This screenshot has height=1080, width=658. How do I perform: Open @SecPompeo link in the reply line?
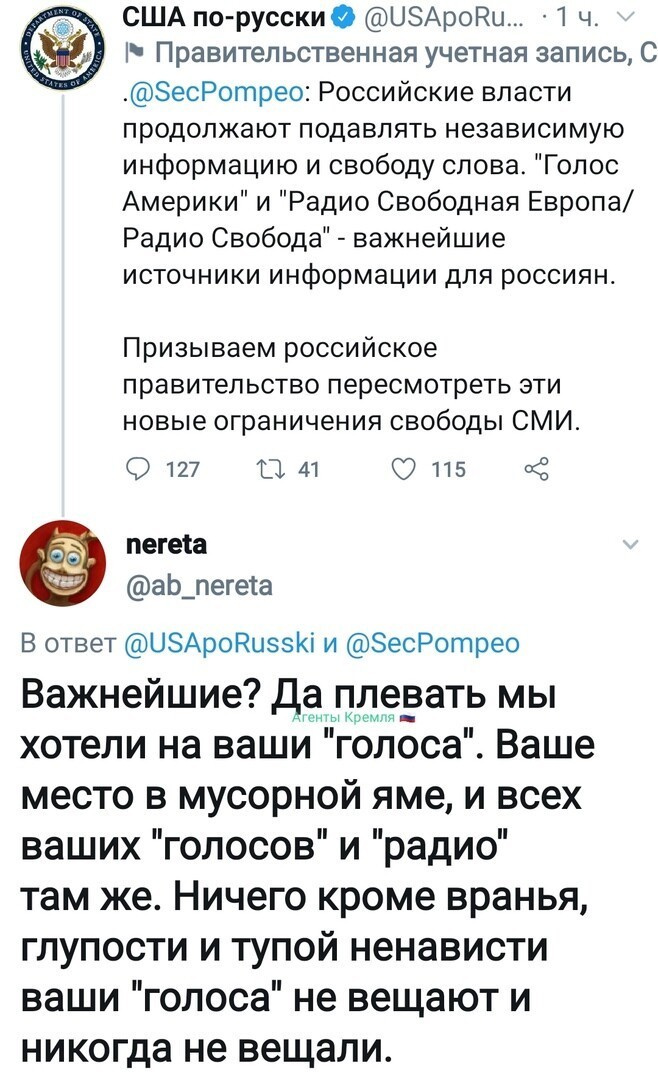point(431,643)
